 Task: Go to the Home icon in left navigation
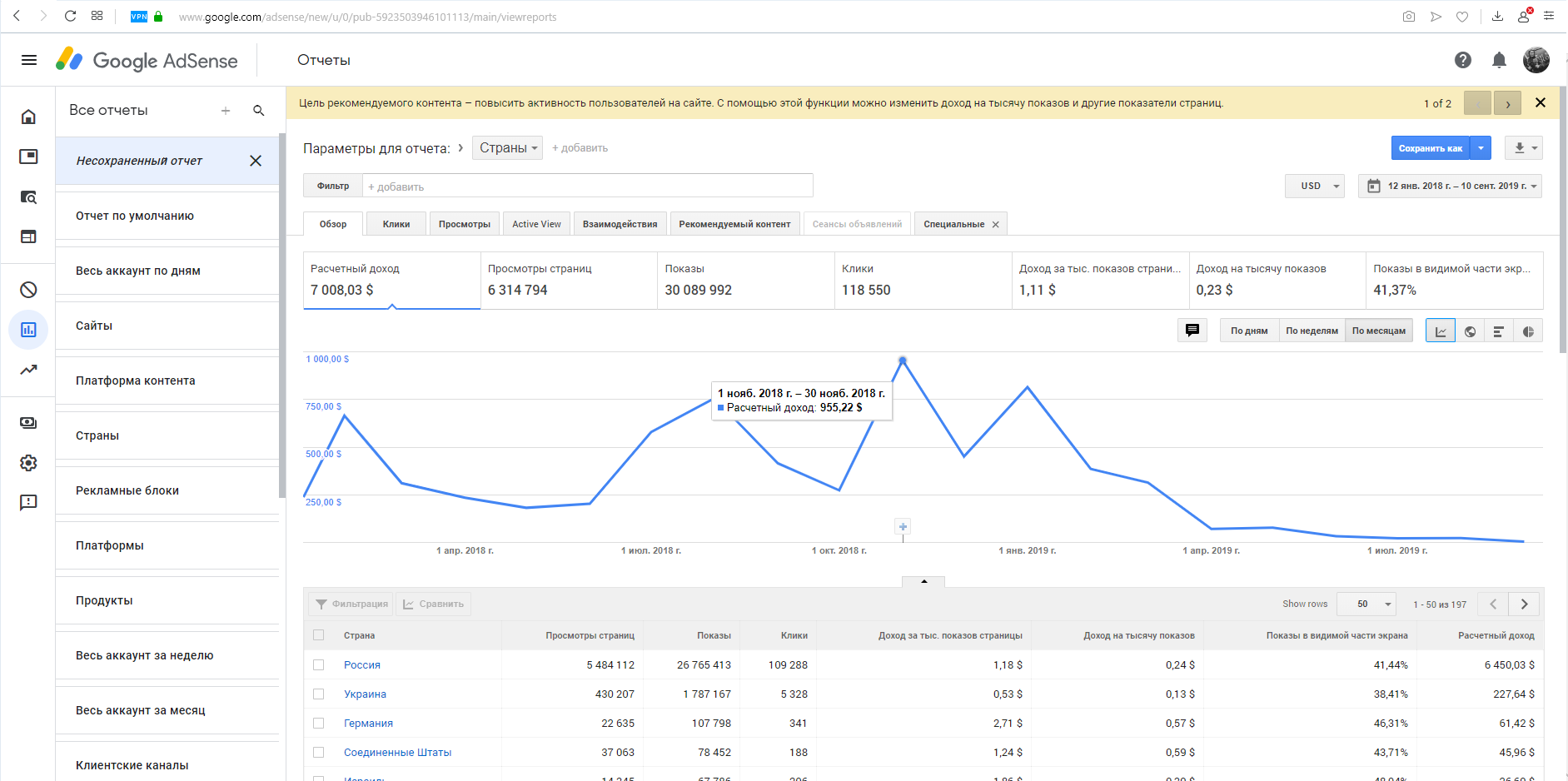[x=28, y=117]
